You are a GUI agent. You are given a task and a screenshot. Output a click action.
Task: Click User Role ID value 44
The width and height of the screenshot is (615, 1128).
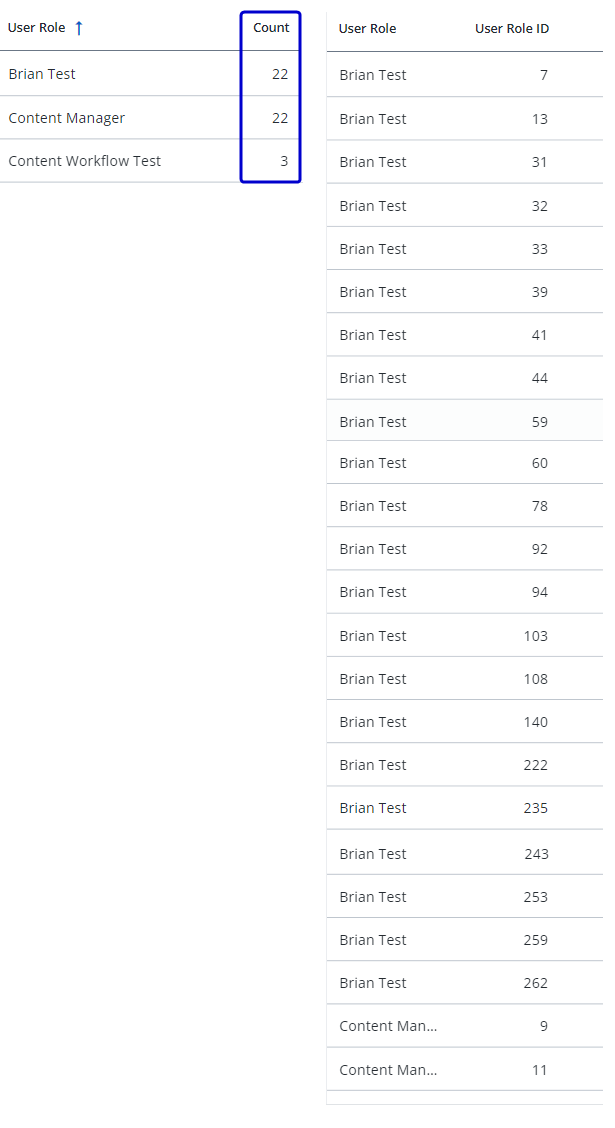tap(540, 378)
